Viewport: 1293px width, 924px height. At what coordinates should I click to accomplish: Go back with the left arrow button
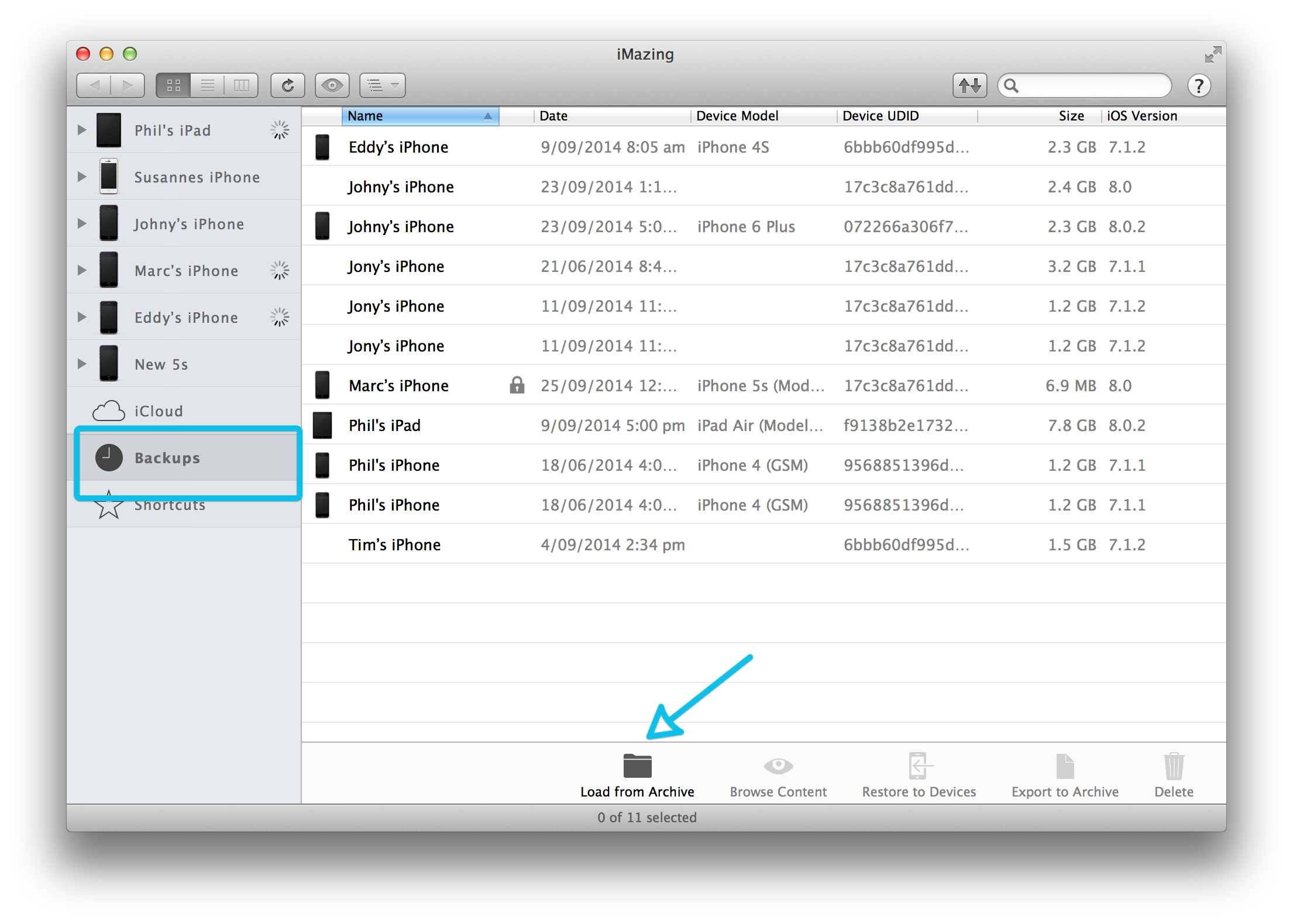click(x=94, y=86)
